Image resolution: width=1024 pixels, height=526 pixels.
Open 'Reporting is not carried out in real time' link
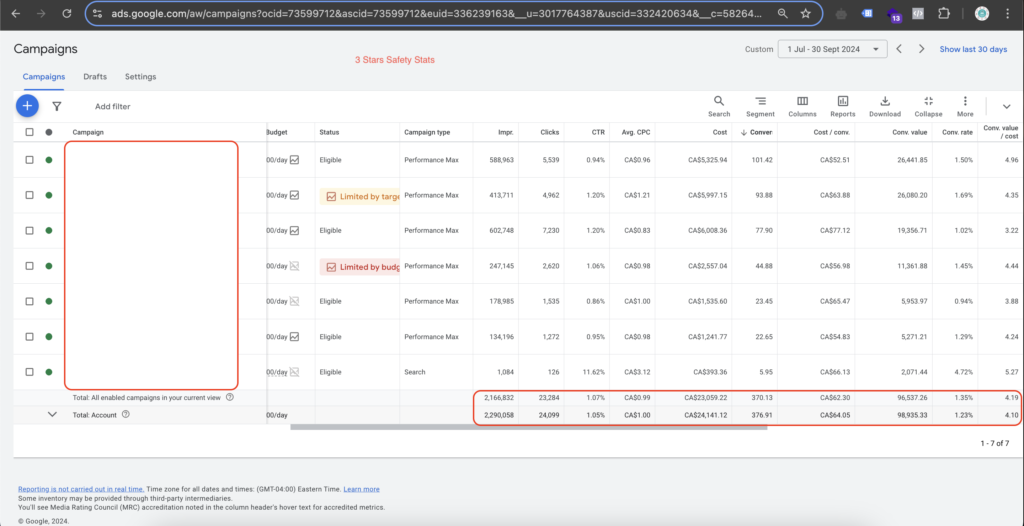(81, 489)
